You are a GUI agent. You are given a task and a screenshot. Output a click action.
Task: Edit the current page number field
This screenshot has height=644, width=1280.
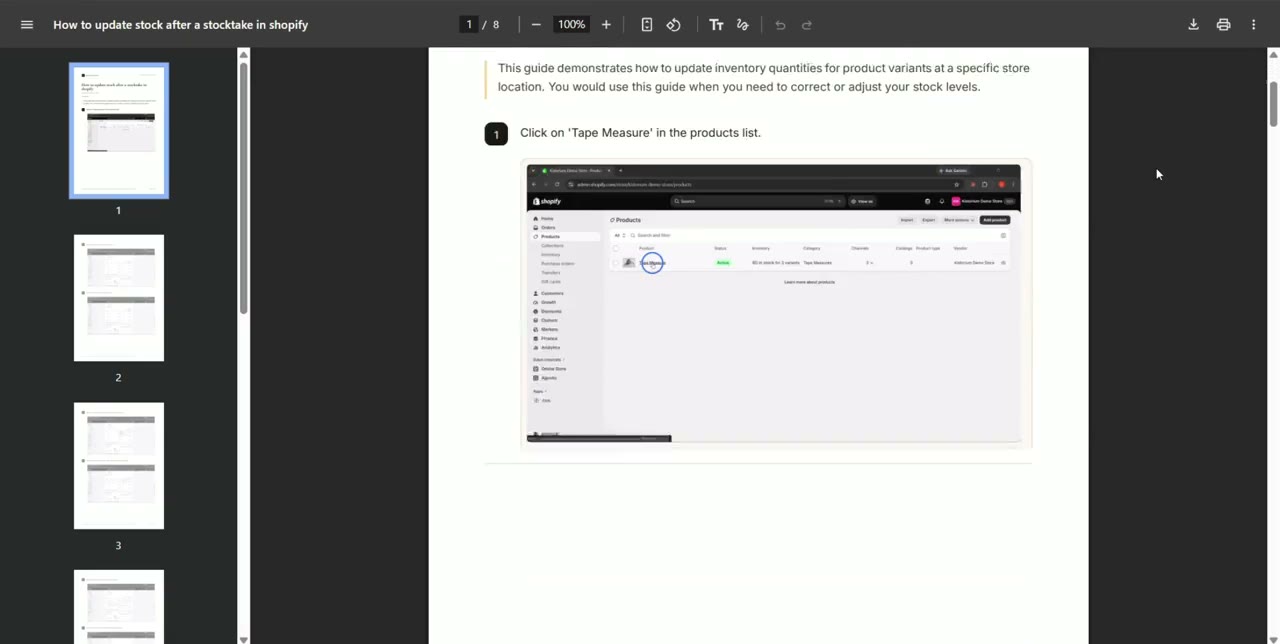468,24
